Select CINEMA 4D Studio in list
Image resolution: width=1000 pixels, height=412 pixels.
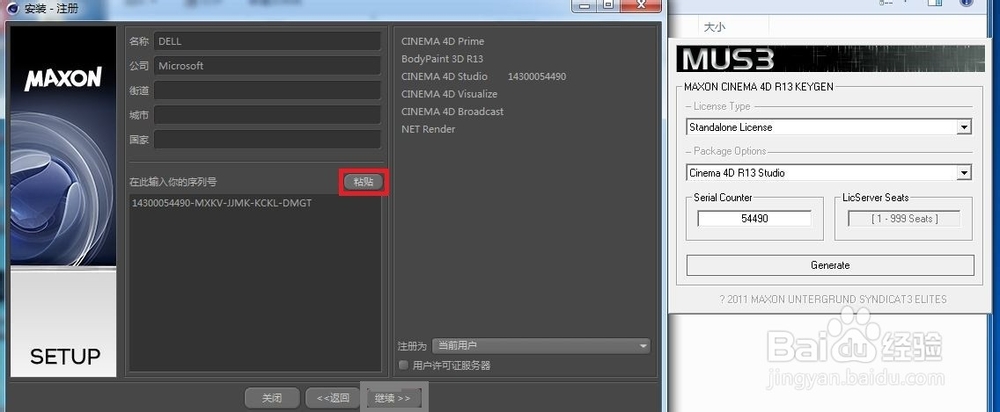(x=444, y=77)
